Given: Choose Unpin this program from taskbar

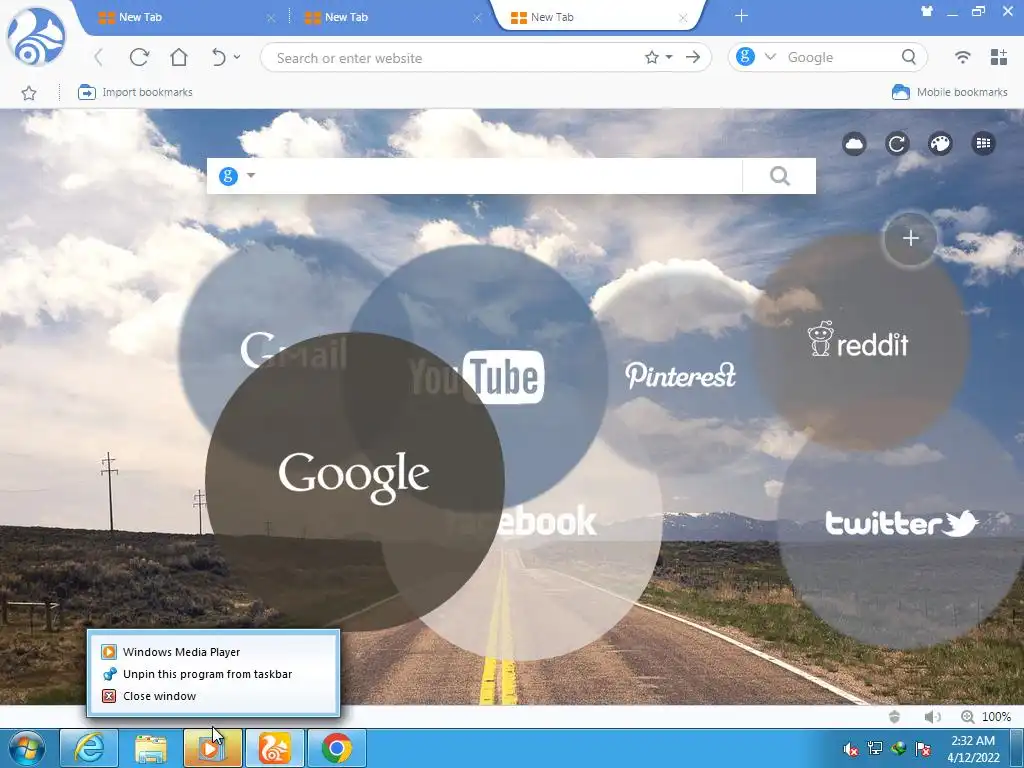Looking at the screenshot, I should click(x=214, y=674).
